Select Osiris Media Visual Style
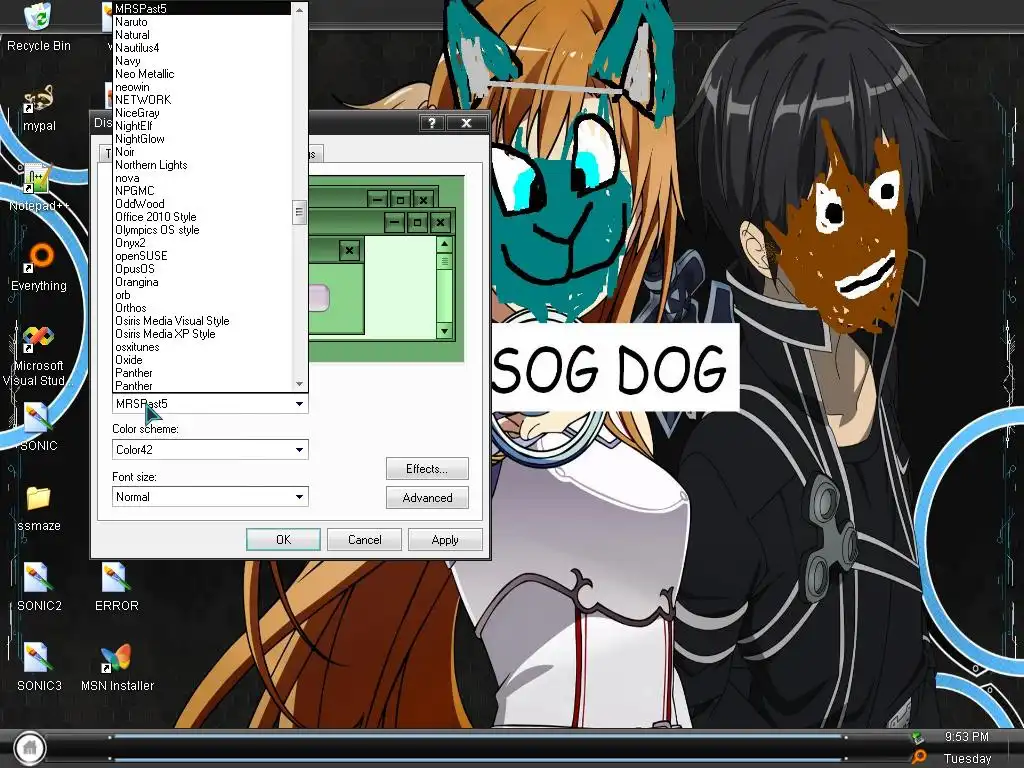Viewport: 1024px width, 768px height. [202, 321]
